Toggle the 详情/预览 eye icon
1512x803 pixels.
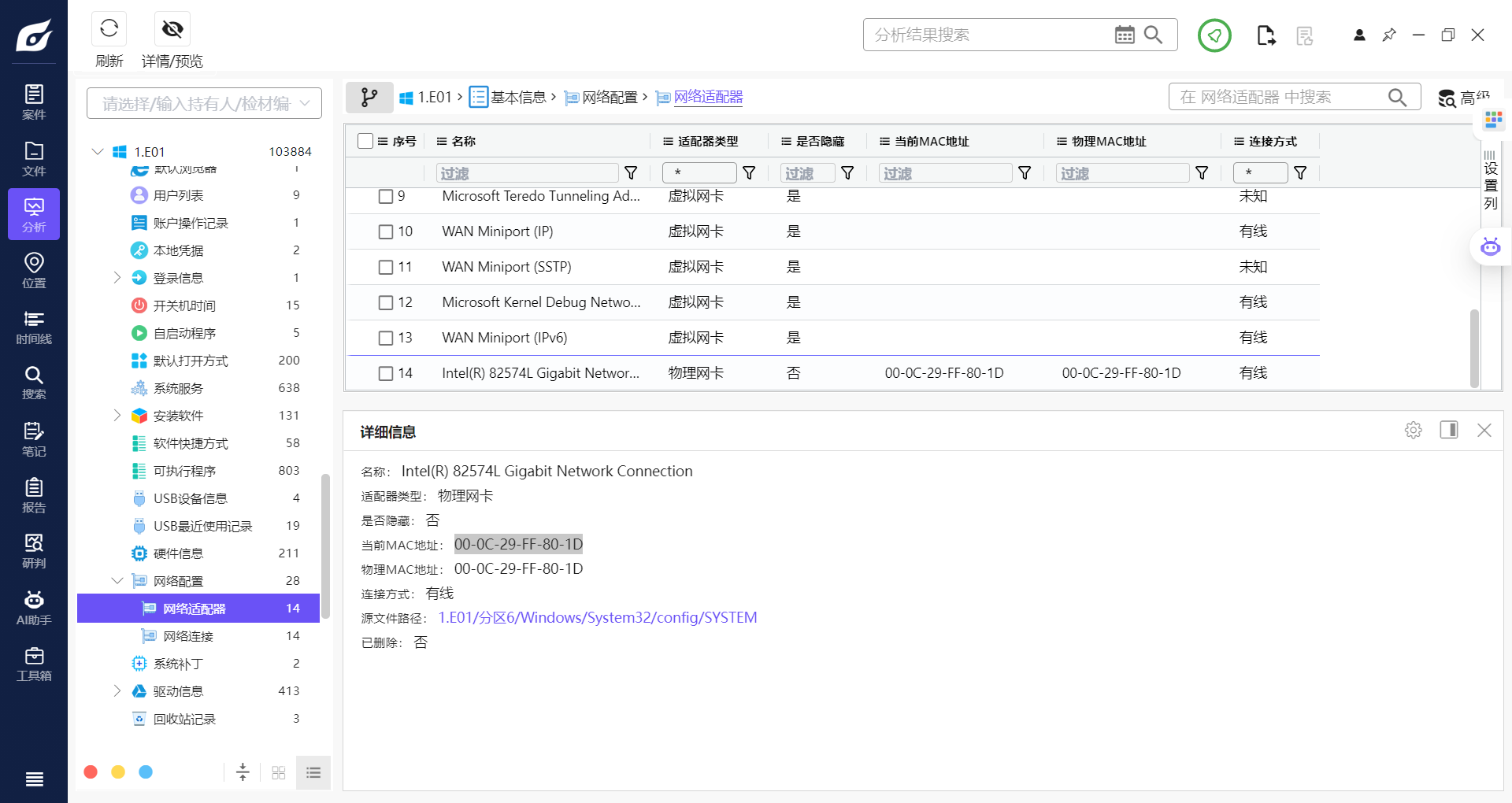(x=172, y=29)
